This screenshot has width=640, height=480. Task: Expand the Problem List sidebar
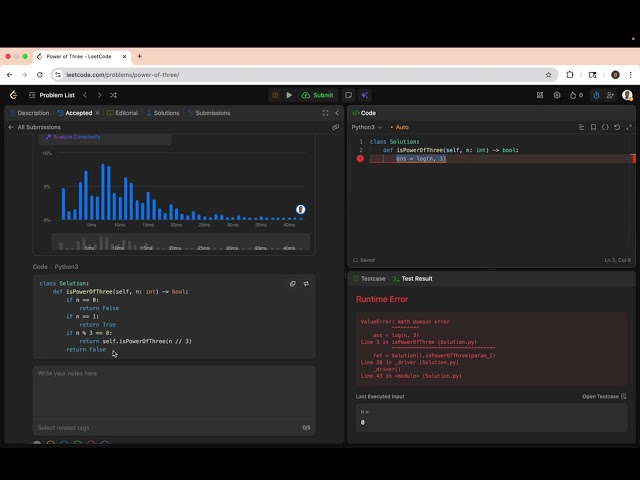pyautogui.click(x=52, y=95)
